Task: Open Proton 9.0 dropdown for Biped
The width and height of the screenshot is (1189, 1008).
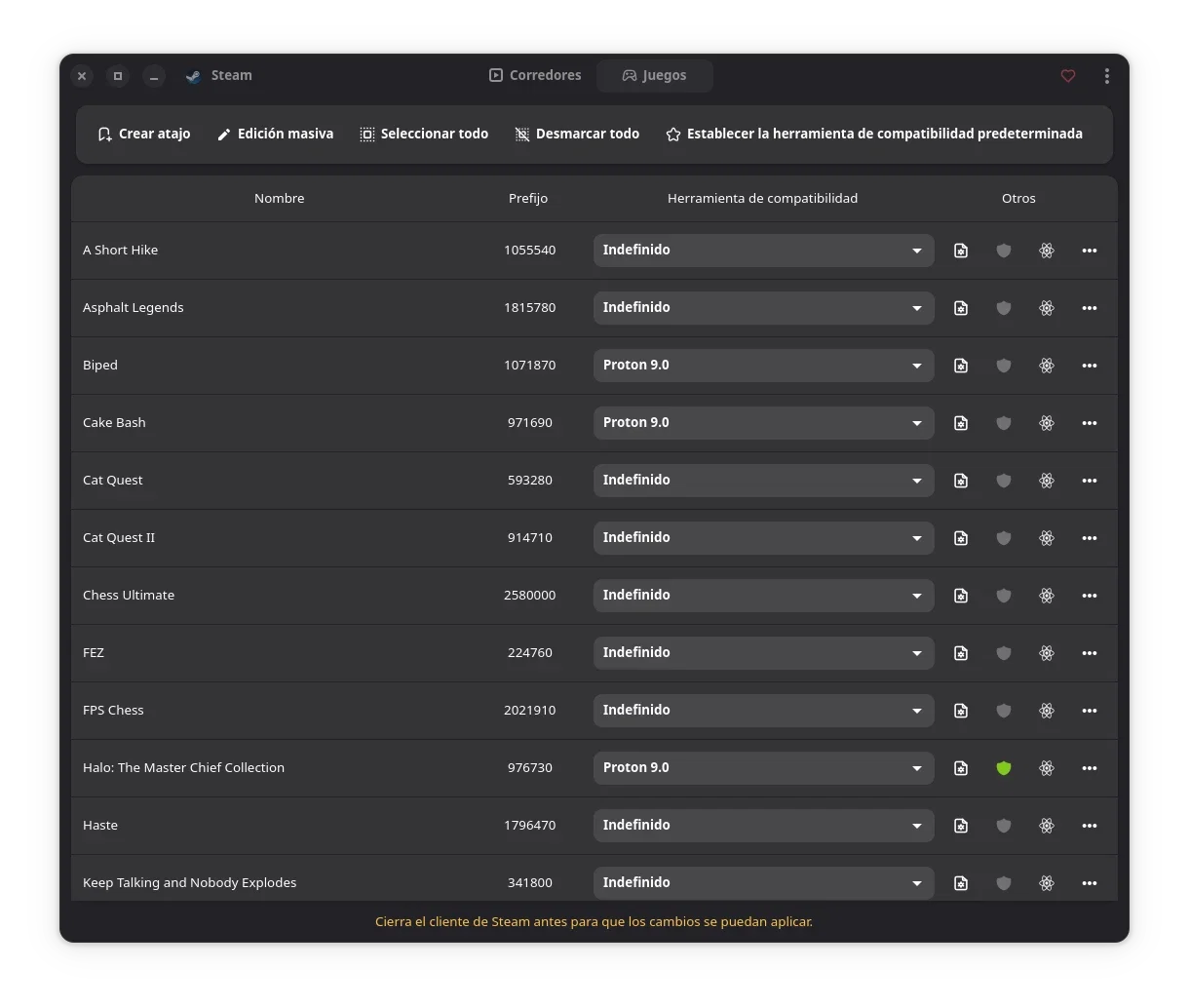Action: (x=763, y=366)
